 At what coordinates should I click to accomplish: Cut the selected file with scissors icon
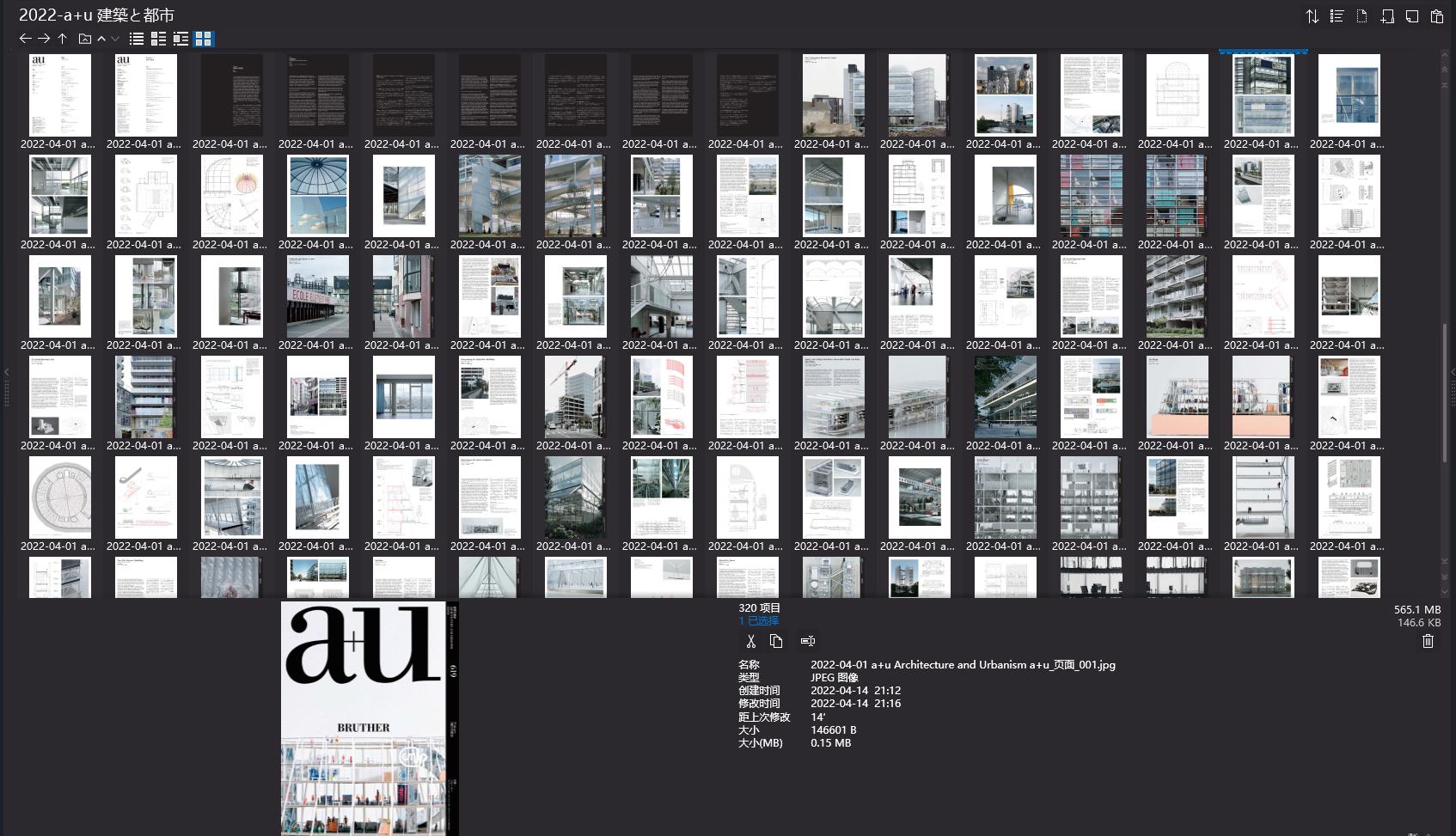(x=750, y=641)
